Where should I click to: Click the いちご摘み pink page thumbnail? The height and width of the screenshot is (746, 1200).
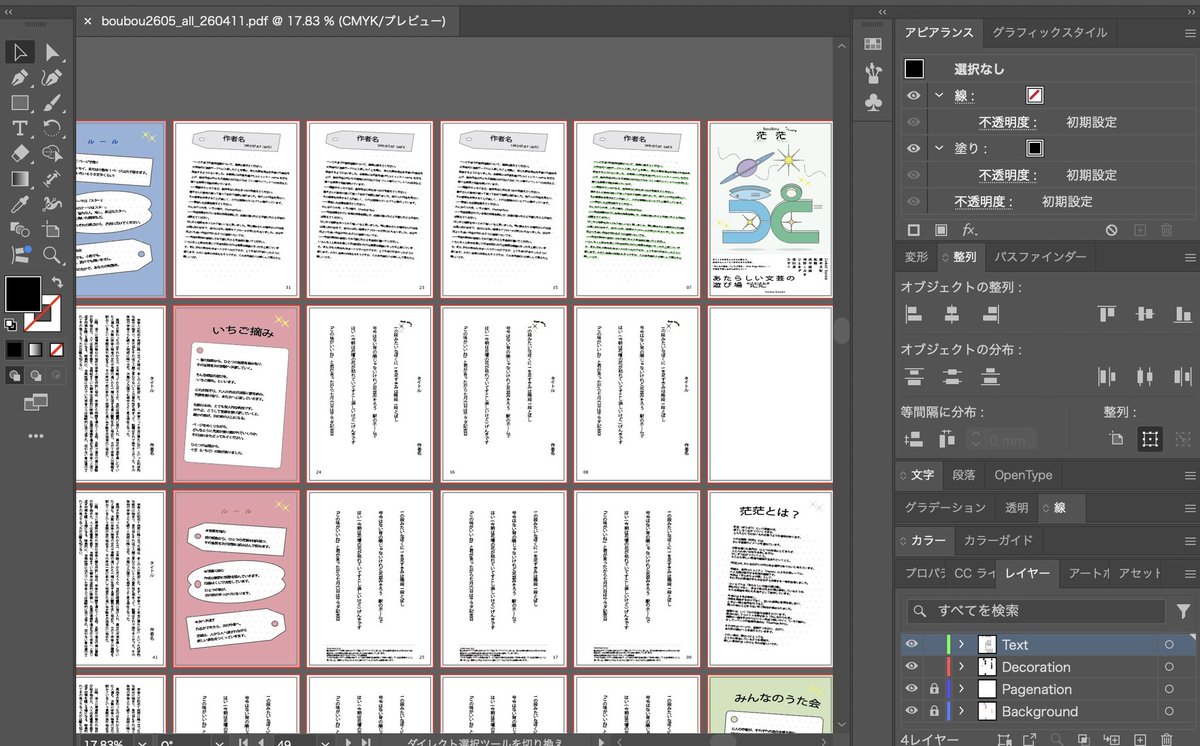(x=236, y=394)
